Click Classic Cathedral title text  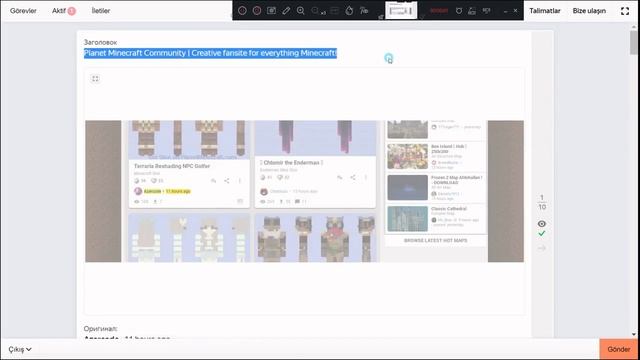(449, 209)
